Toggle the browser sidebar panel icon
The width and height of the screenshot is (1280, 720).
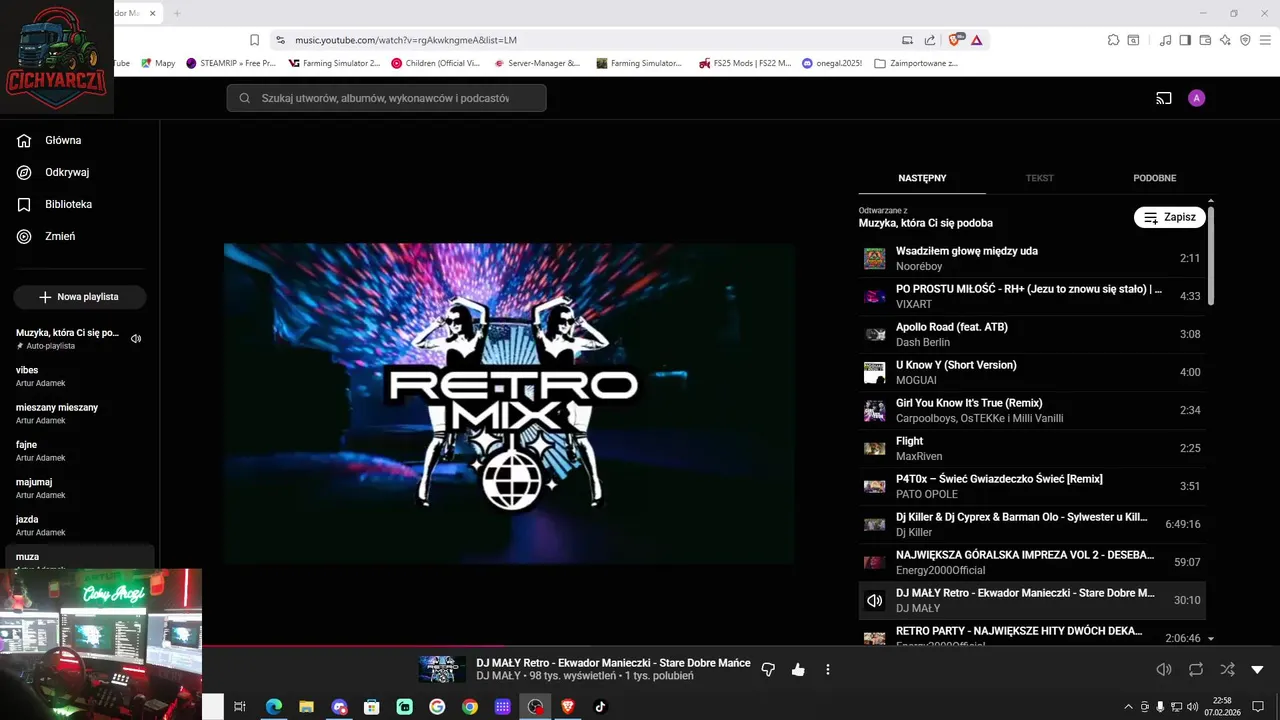[x=1185, y=40]
